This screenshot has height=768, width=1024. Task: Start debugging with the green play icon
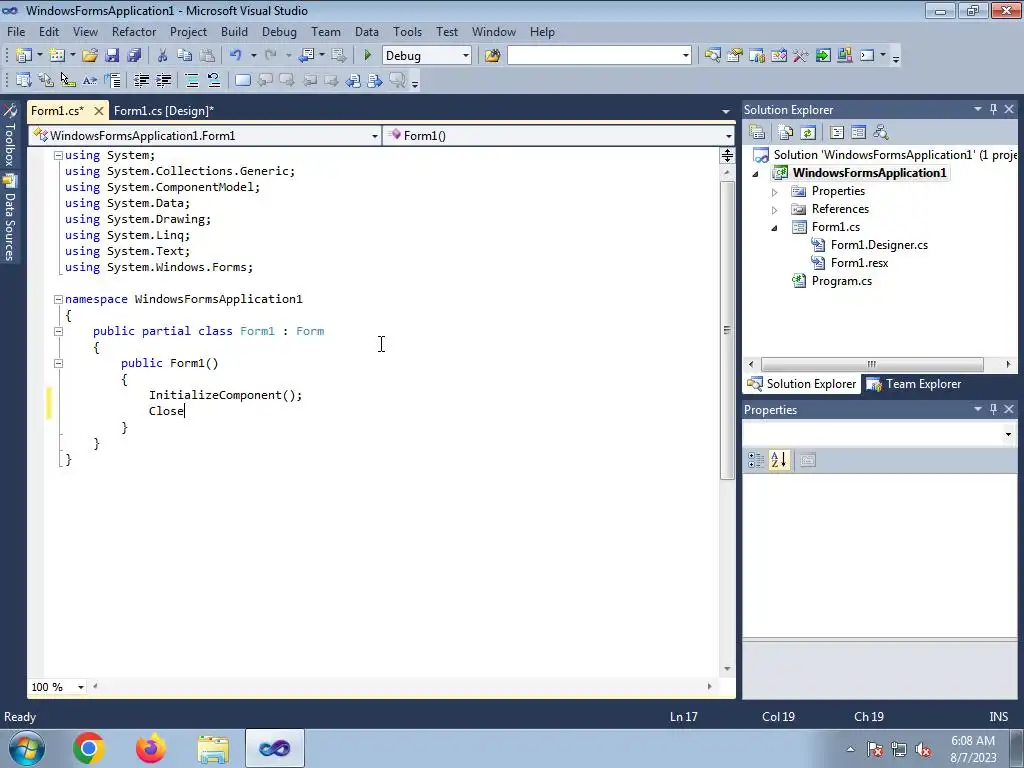pyautogui.click(x=367, y=56)
